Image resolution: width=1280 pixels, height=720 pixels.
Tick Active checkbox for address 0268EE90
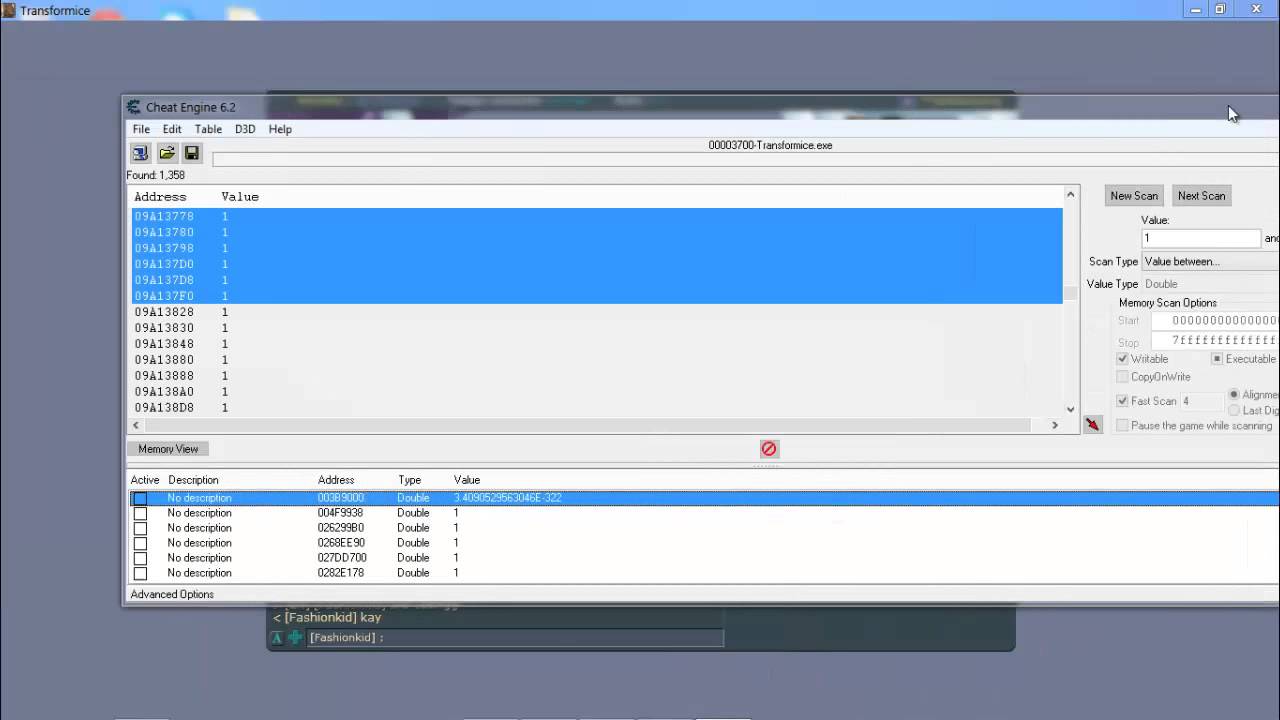(140, 543)
